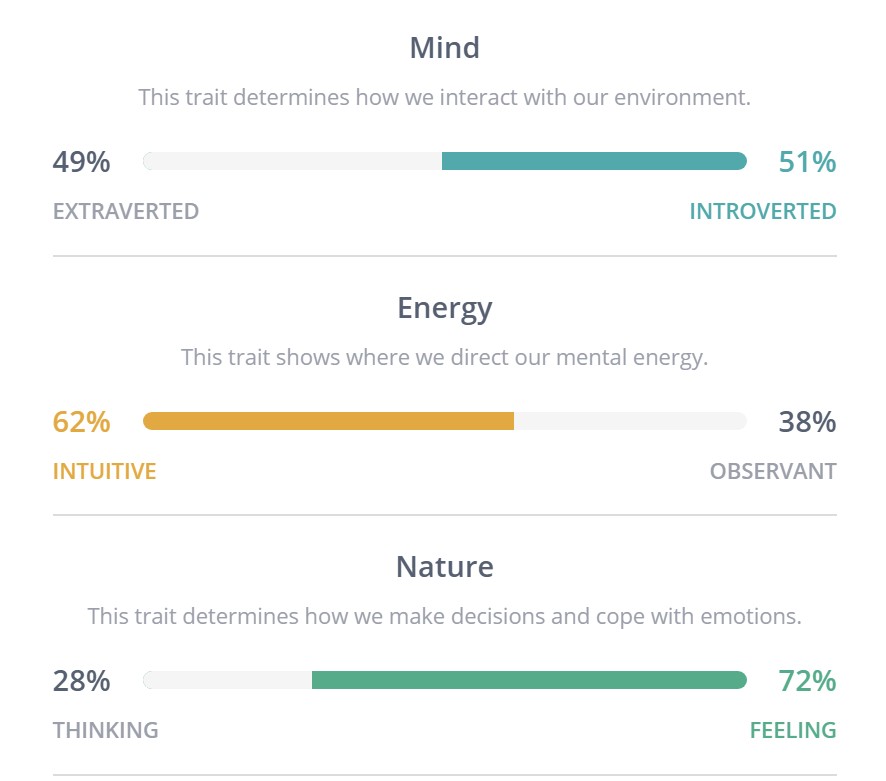Click the green Feeling bar segment
886x781 pixels.
[529, 680]
